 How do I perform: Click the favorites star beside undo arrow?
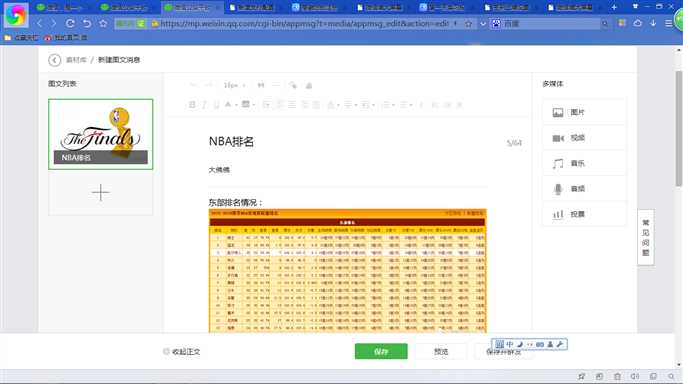click(103, 23)
